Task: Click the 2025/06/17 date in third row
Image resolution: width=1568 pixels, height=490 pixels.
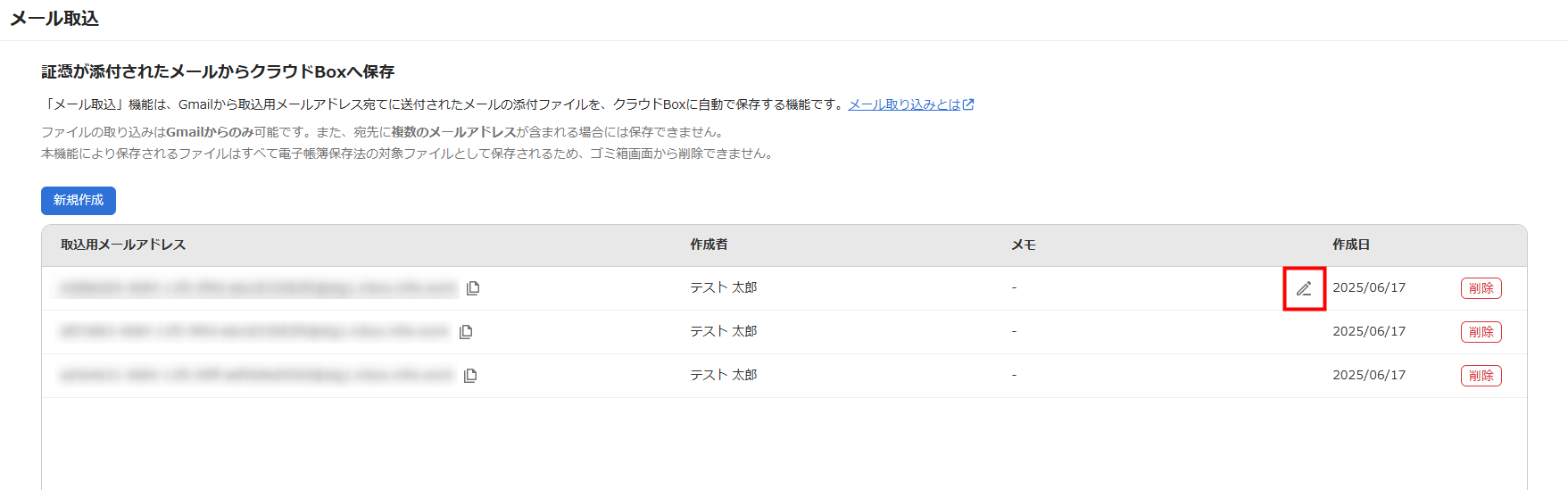Action: coord(1369,375)
